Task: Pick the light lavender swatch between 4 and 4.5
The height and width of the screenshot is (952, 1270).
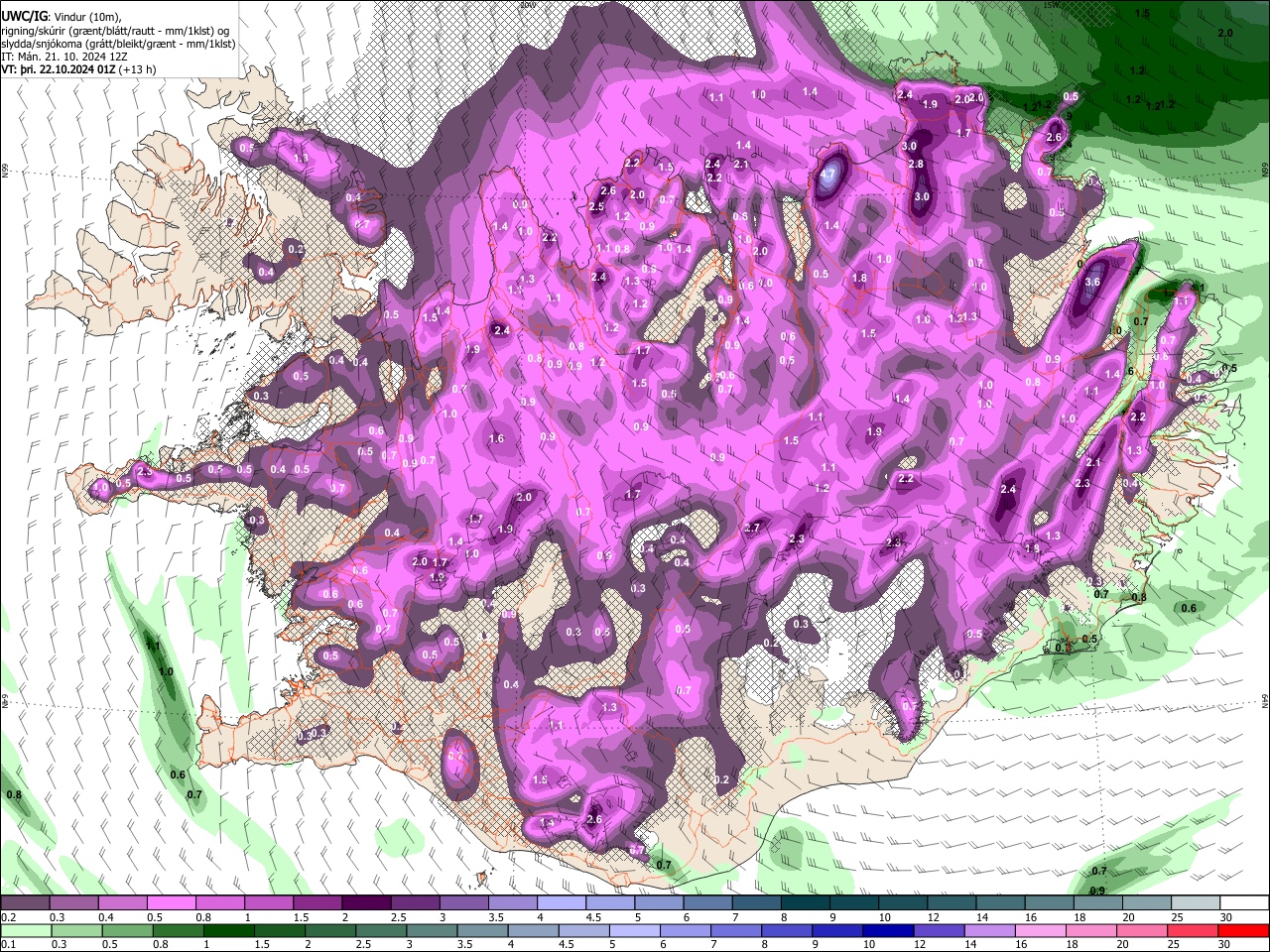Action: pos(562,903)
